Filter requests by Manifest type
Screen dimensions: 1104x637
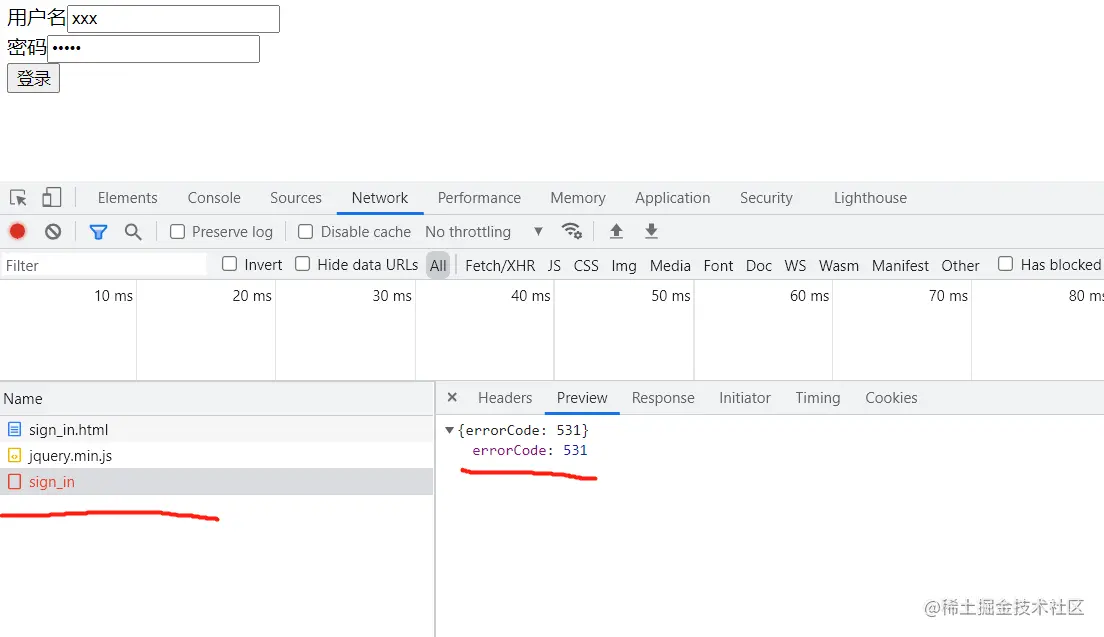(900, 265)
